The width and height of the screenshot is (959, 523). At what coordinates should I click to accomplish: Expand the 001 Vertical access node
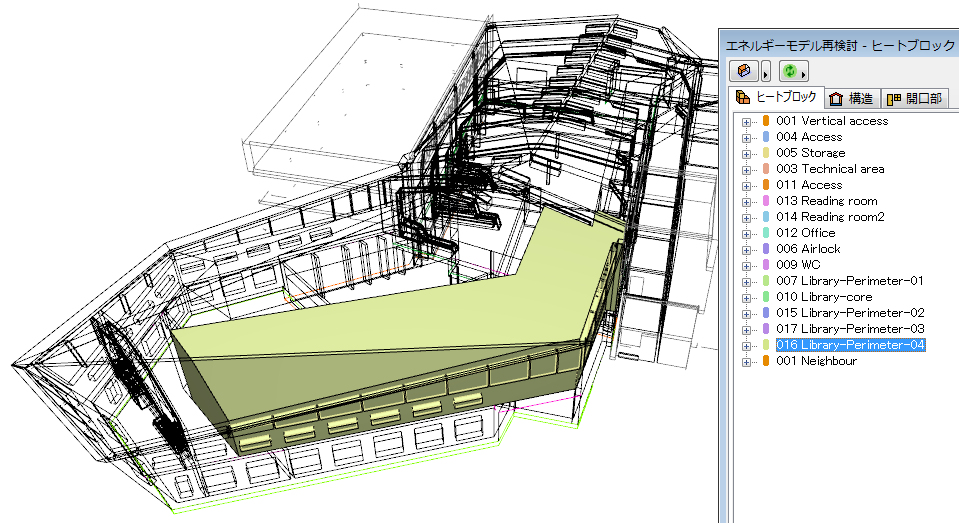click(x=746, y=122)
